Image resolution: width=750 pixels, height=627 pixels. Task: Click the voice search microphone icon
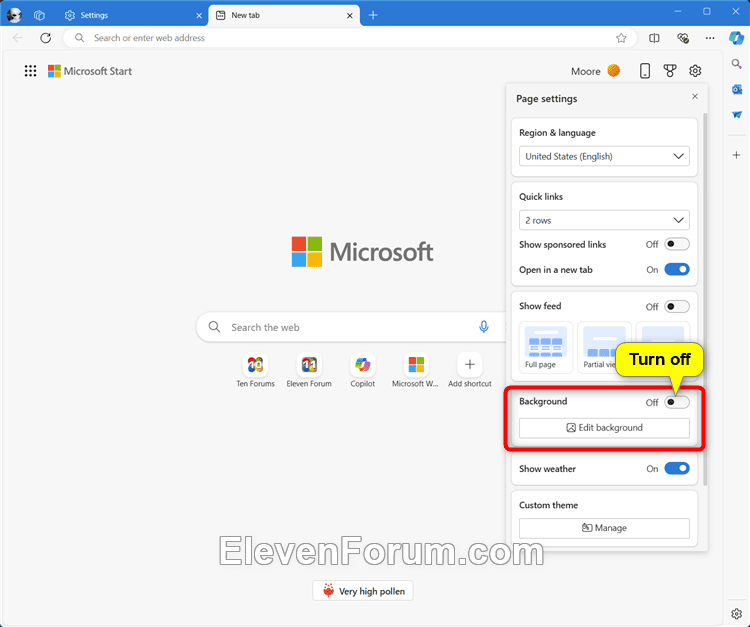tap(484, 327)
